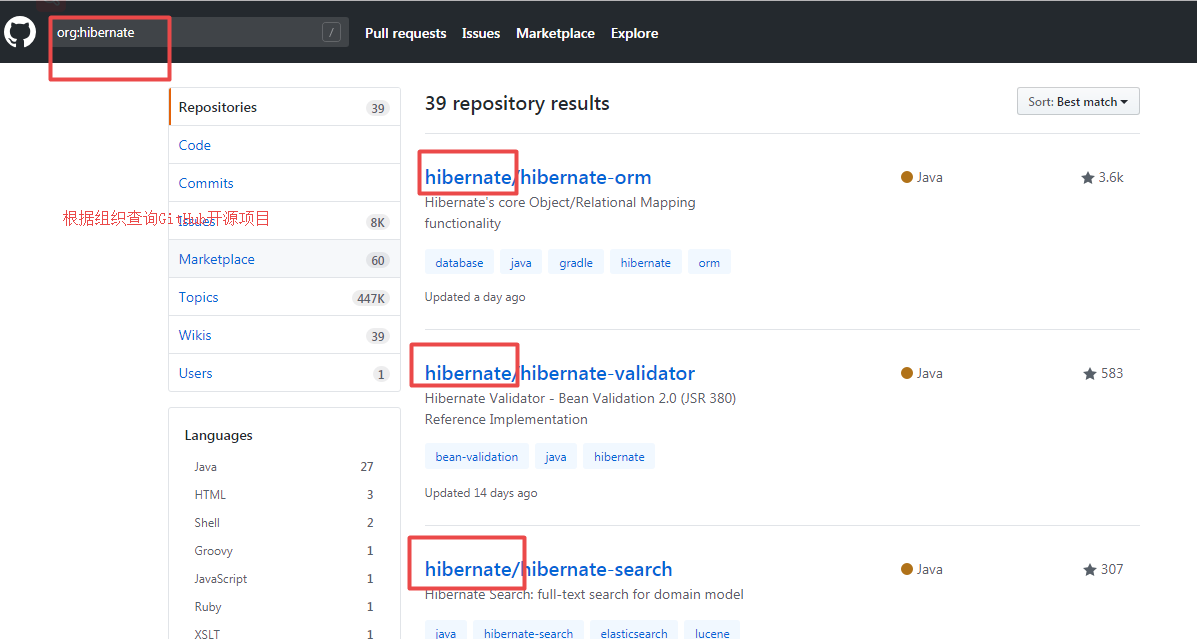This screenshot has width=1197, height=639.
Task: Open the hibernate/hibernate-validator repository link
Action: pos(559,374)
